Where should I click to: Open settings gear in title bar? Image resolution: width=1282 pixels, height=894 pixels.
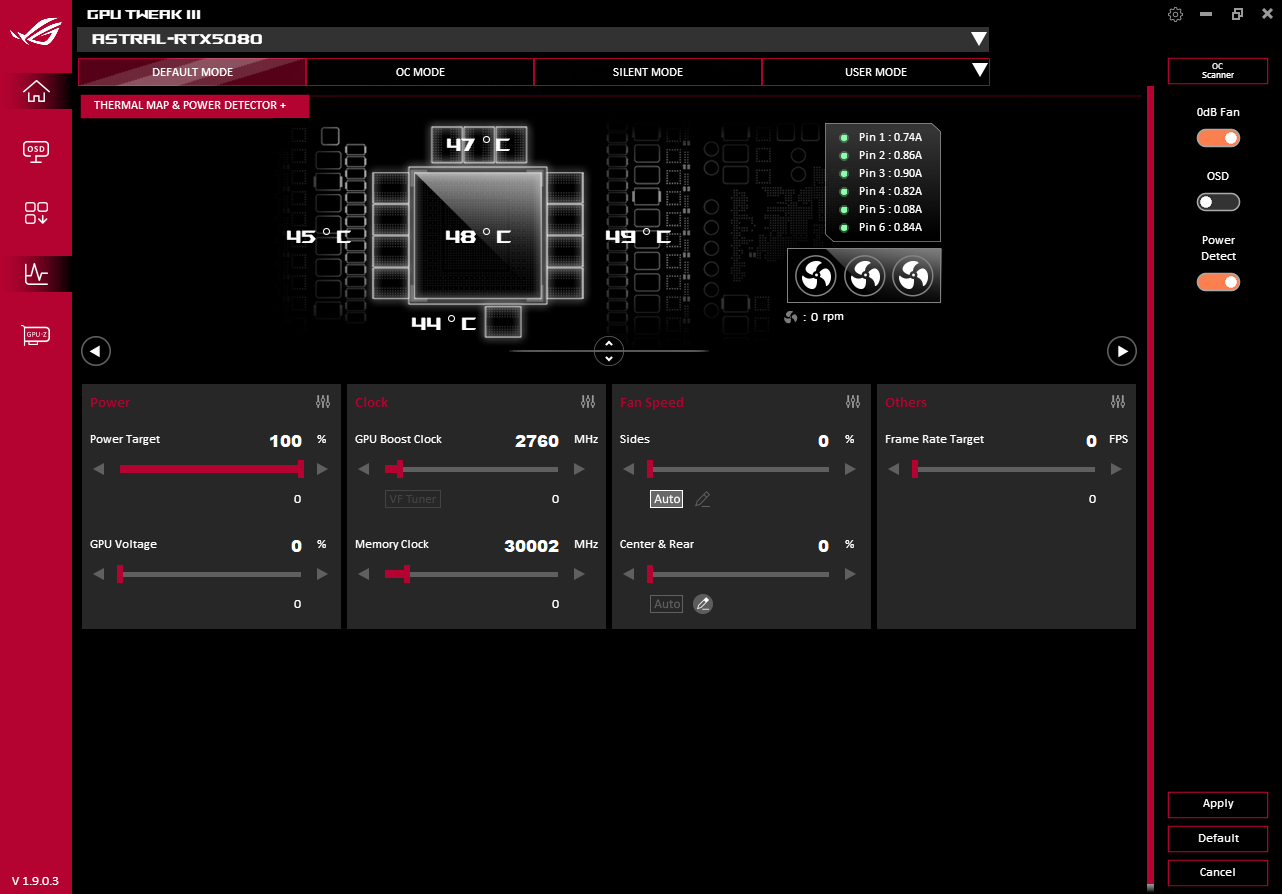(1176, 14)
